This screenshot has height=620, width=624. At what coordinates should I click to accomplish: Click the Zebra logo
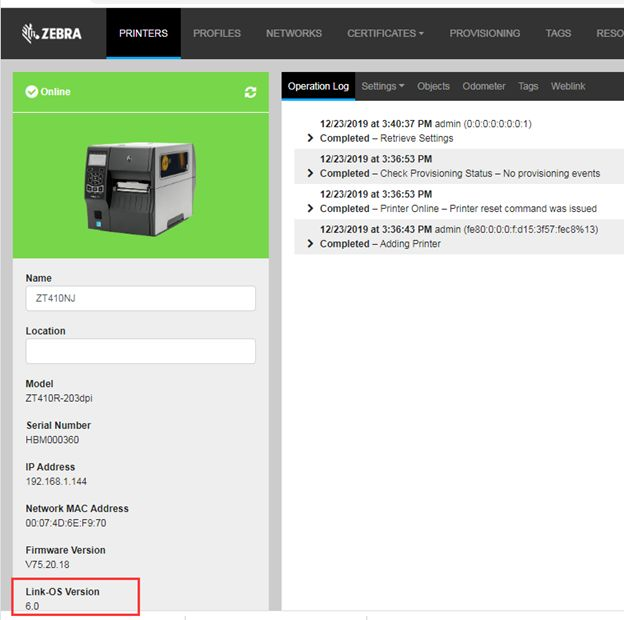[x=52, y=33]
